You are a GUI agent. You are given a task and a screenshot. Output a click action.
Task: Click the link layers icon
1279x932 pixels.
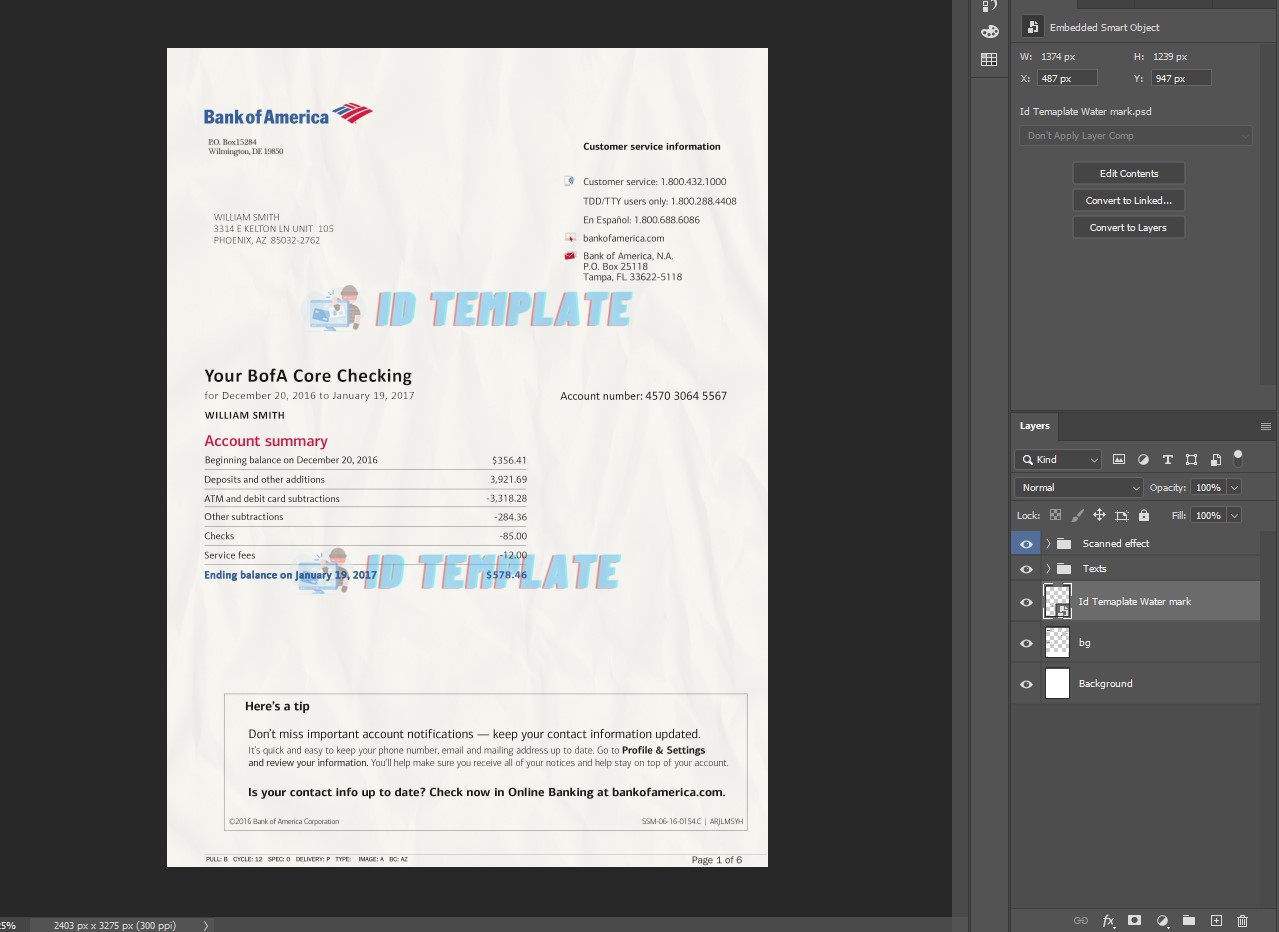coord(1081,920)
